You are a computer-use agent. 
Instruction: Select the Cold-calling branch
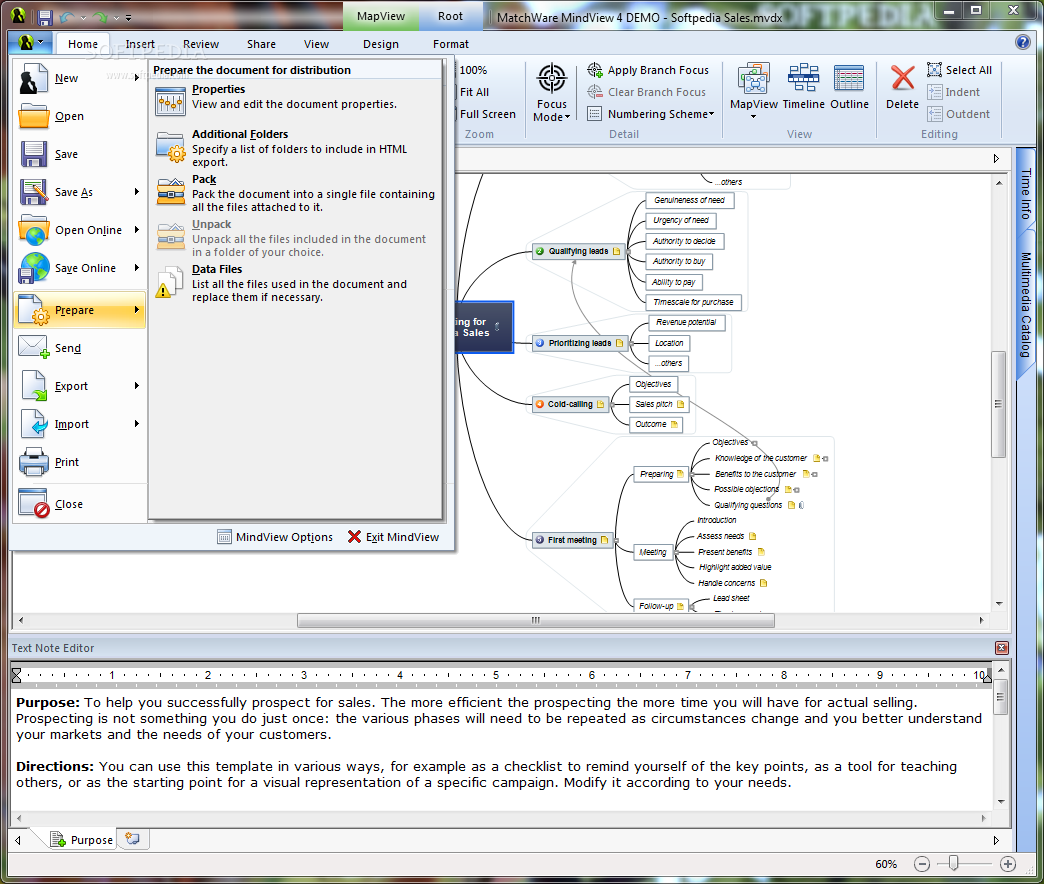click(571, 404)
